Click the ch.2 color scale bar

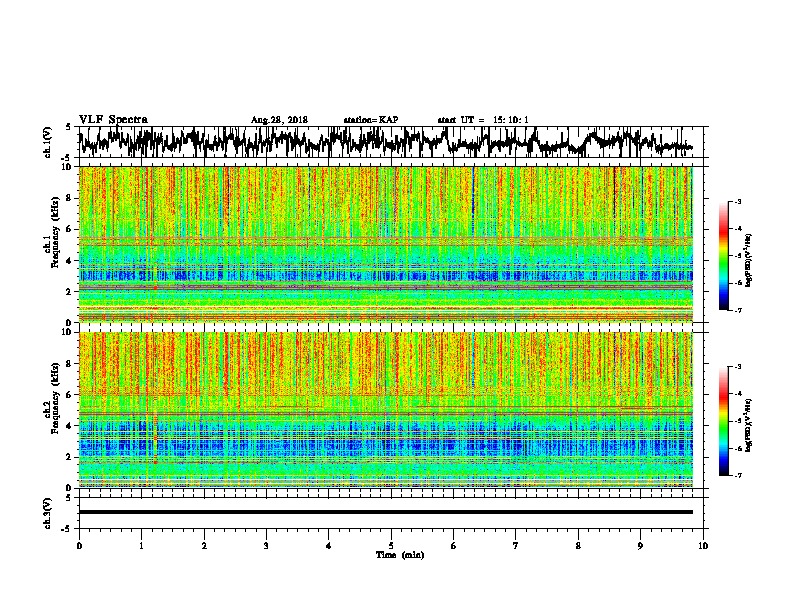723,421
